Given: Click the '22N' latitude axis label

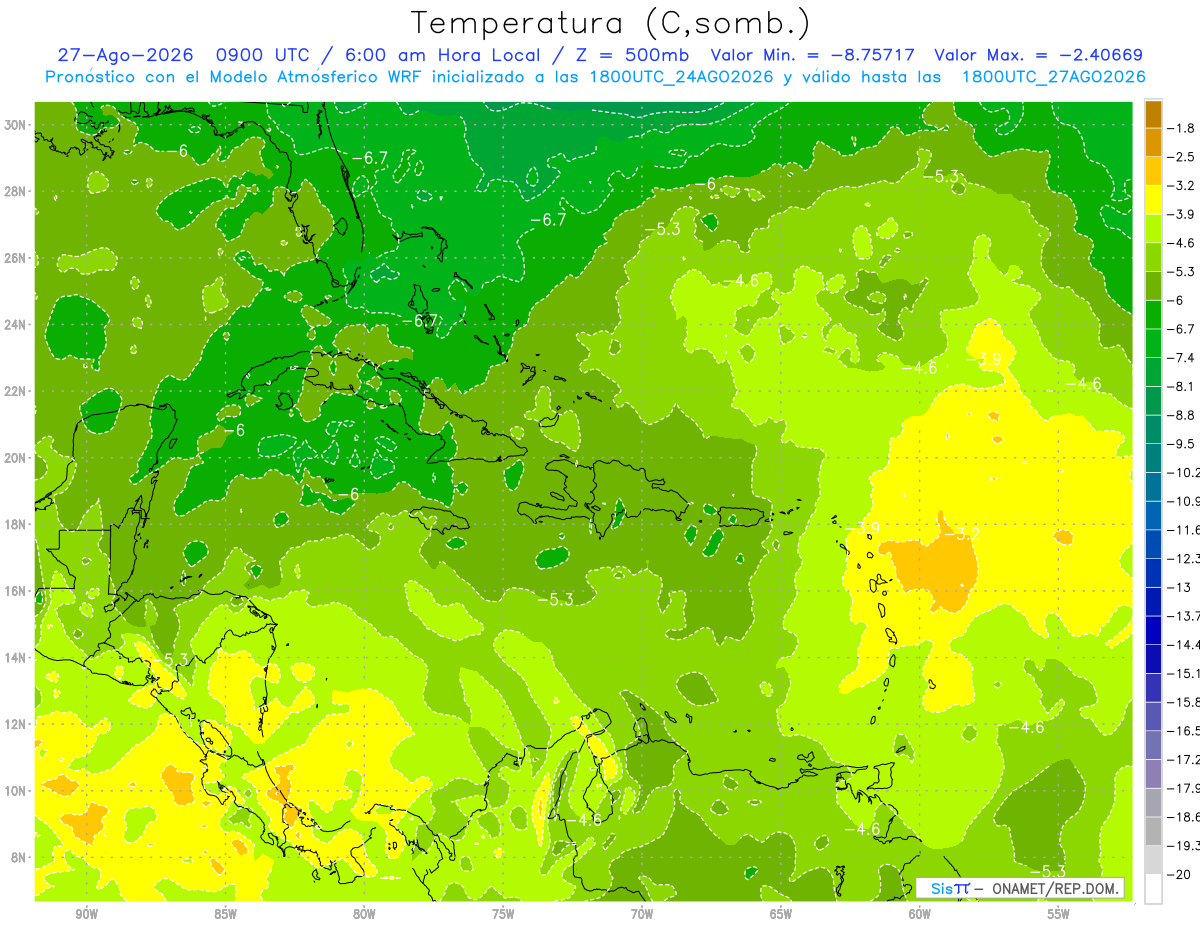Looking at the screenshot, I should [x=17, y=391].
